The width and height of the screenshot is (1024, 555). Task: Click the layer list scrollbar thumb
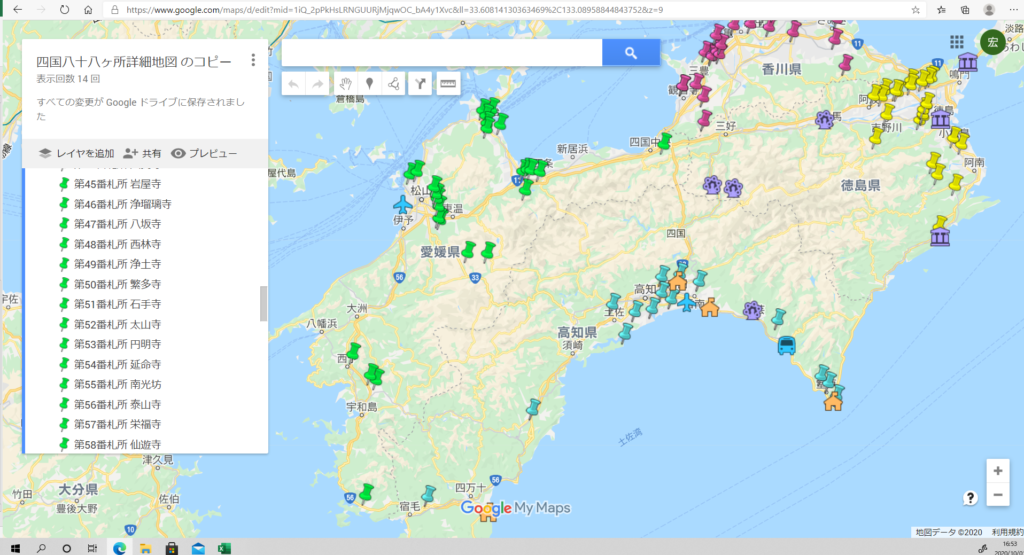pos(264,303)
